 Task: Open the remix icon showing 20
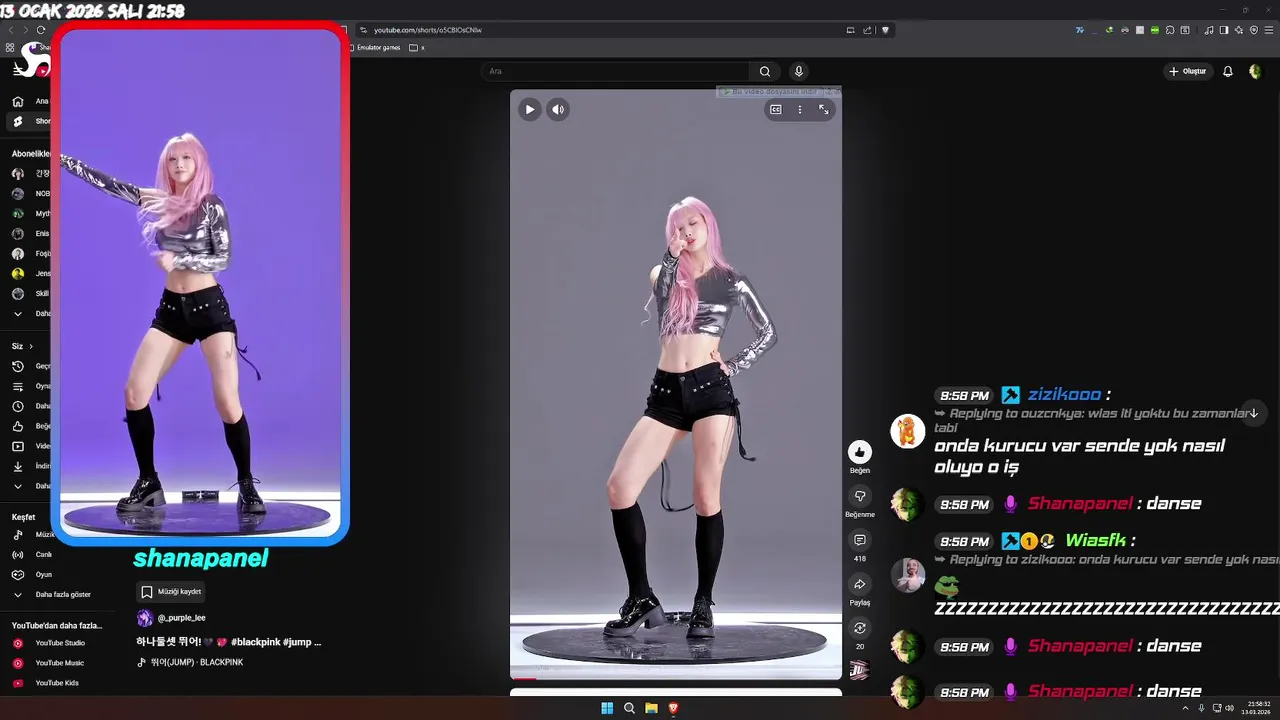[860, 628]
